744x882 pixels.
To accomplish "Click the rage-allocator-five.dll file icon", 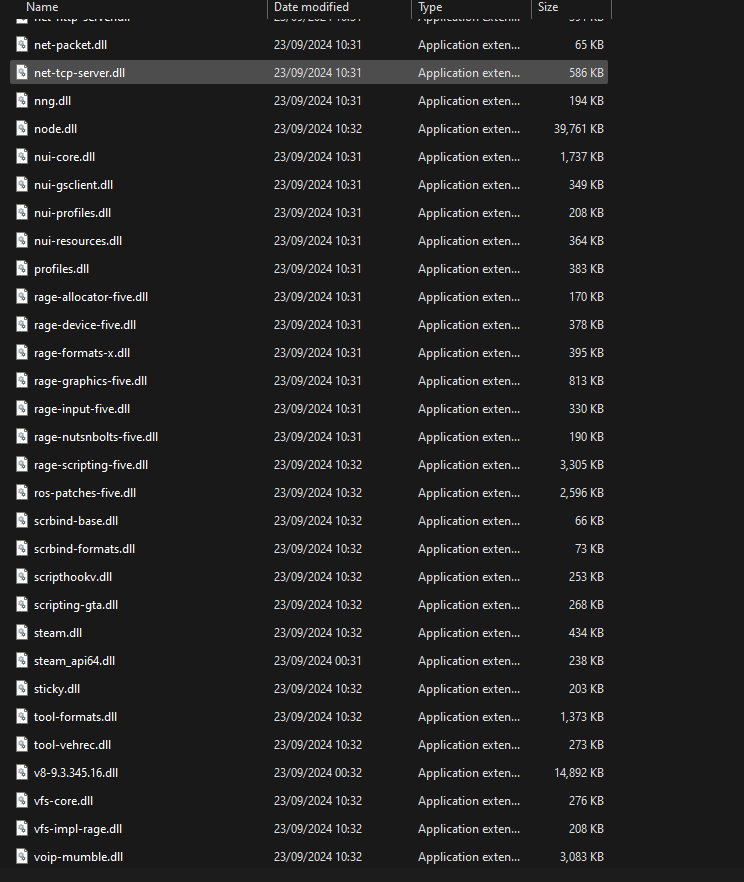I will [x=22, y=296].
